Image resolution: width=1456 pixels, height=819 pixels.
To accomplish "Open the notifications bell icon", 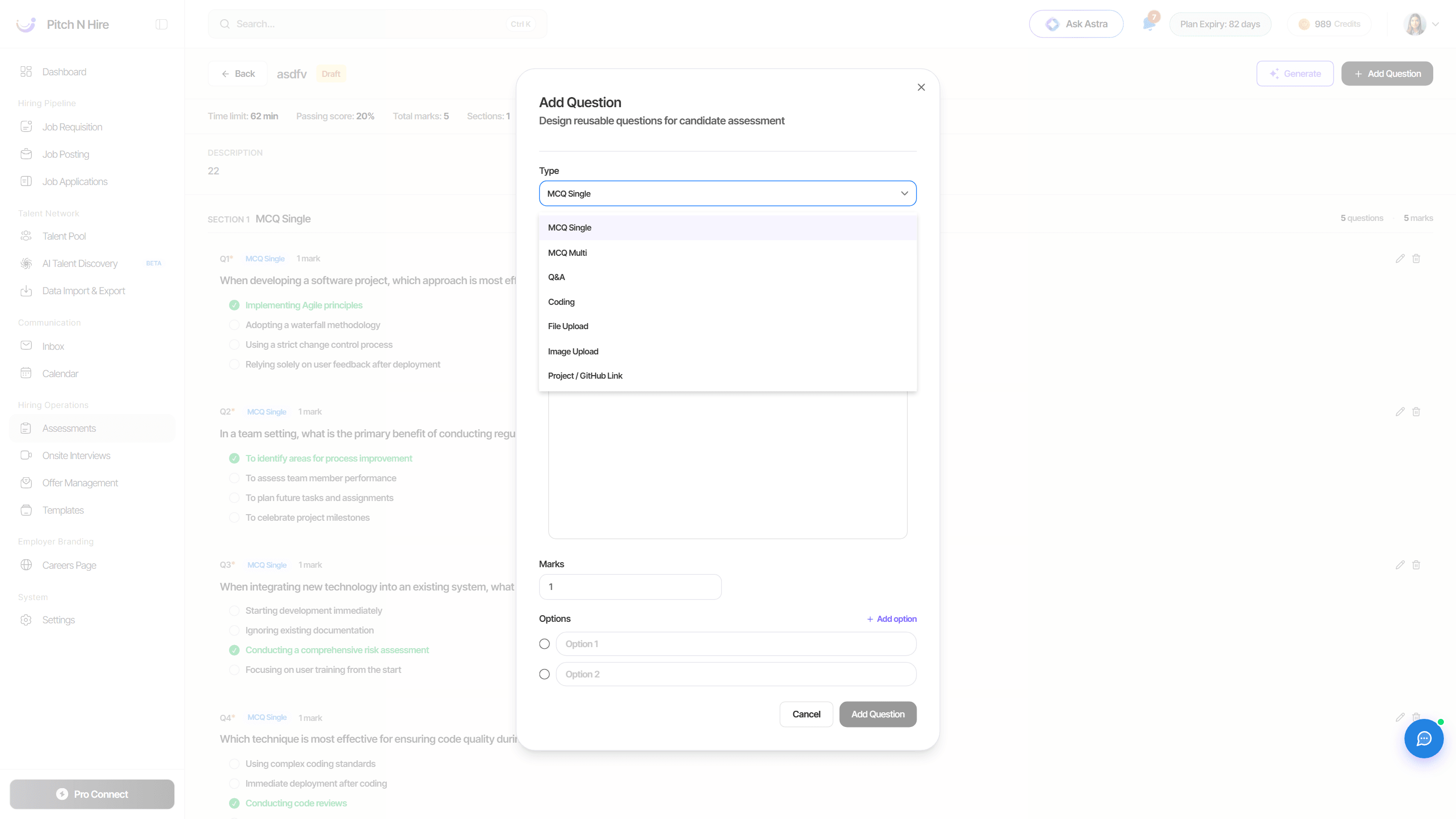I will 1149,24.
